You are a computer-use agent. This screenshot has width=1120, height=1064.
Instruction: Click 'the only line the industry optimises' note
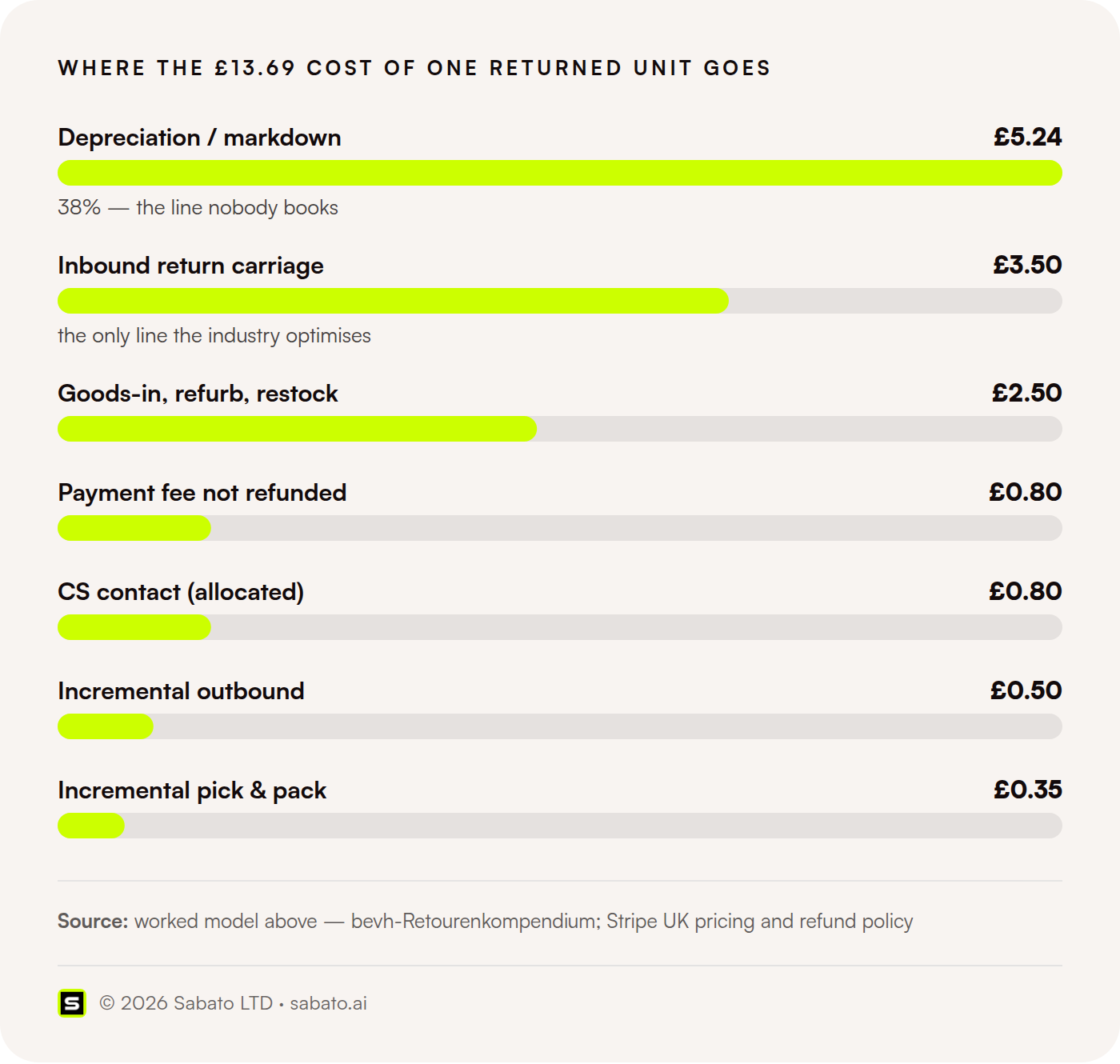(214, 336)
